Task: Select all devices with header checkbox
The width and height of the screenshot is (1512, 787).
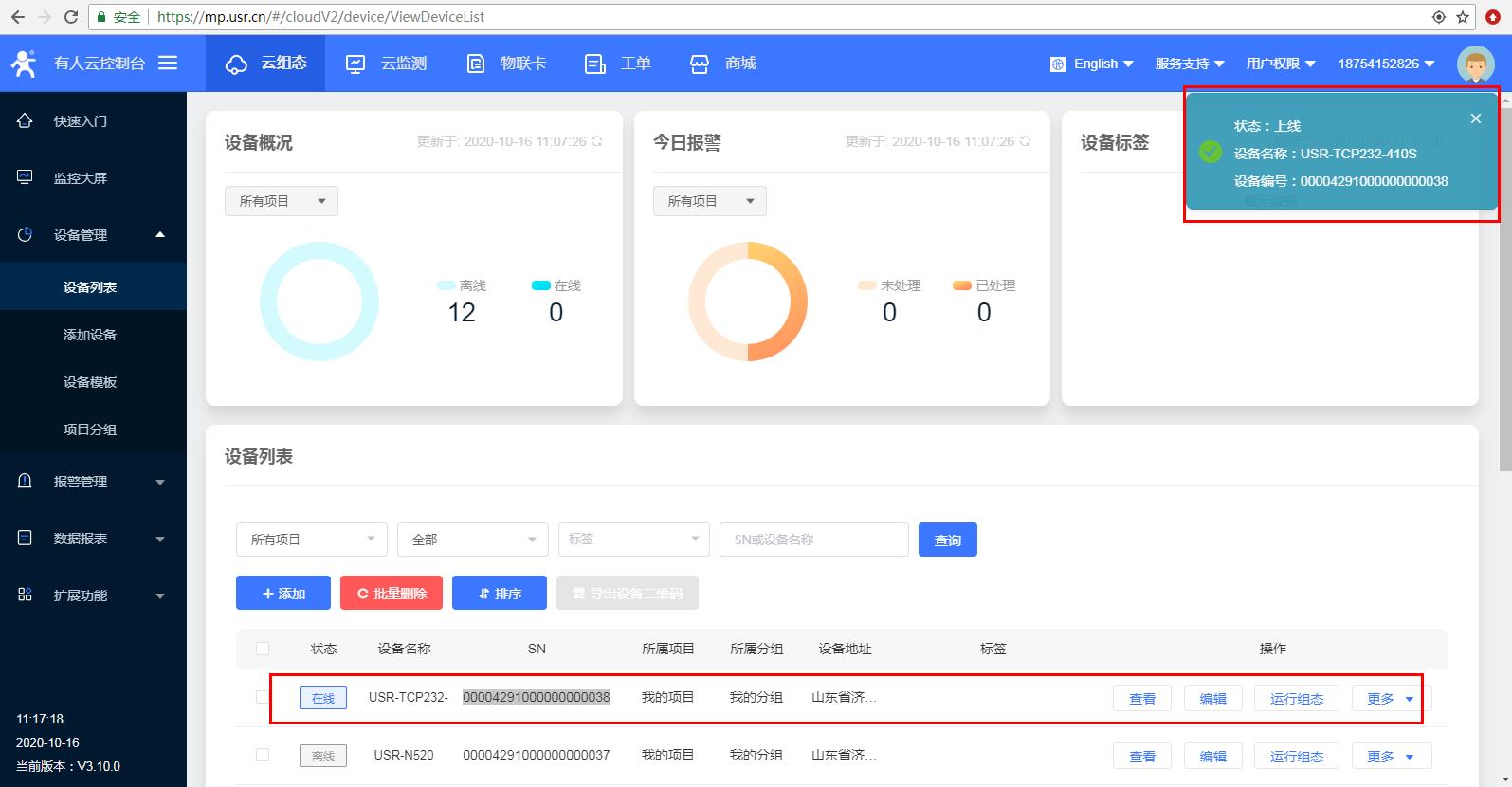Action: tap(263, 649)
